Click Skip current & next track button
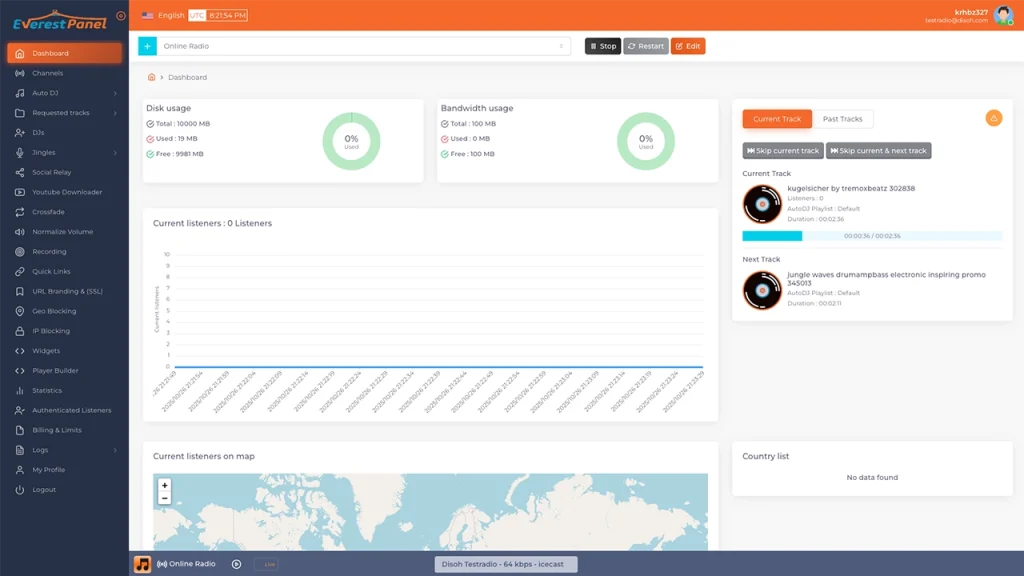Screen dimensions: 1024x576 878,151
